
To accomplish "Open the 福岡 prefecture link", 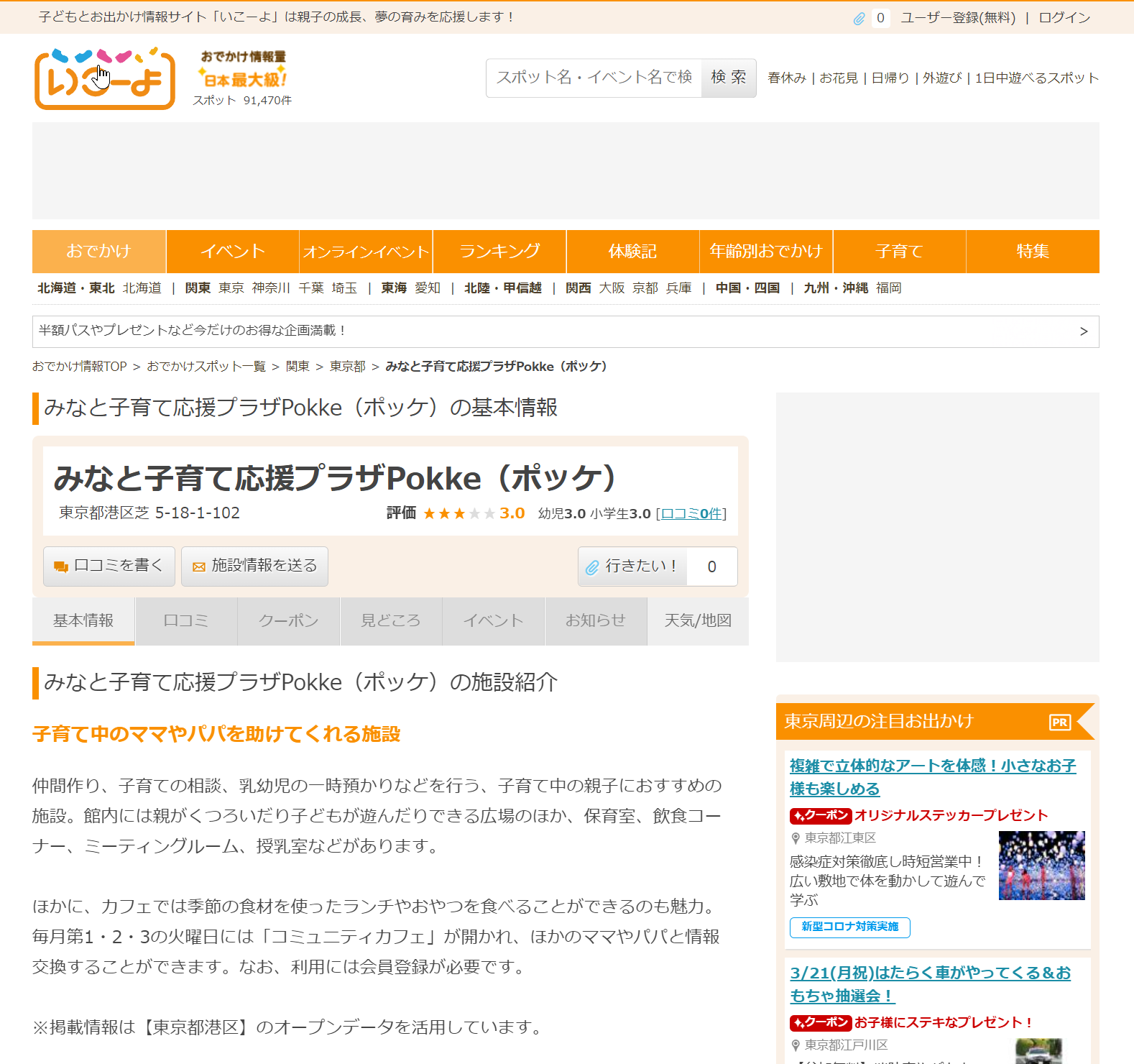I will point(889,288).
